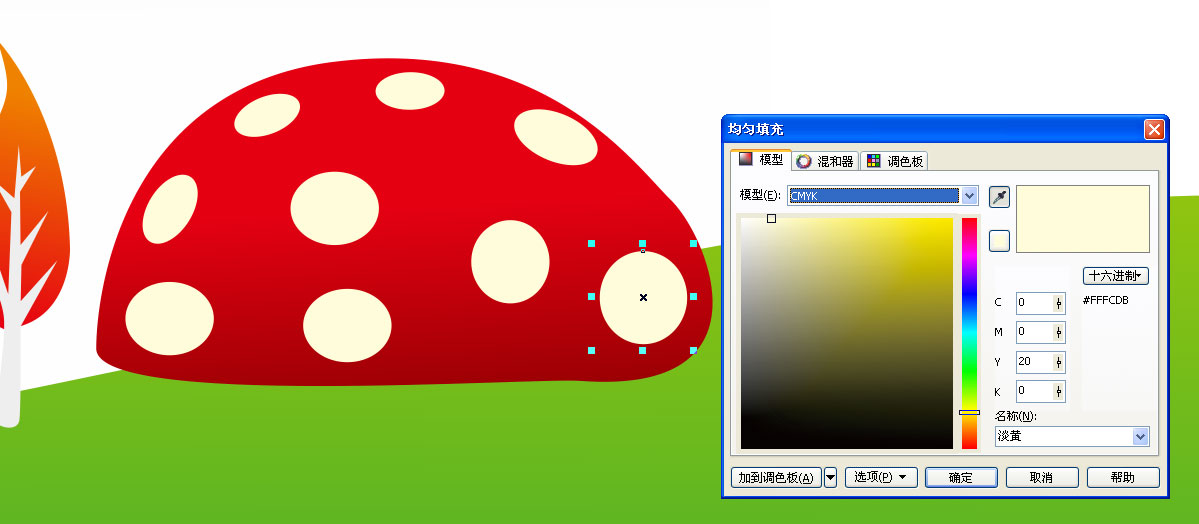Click the M value spinner control
This screenshot has width=1199, height=524.
click(1059, 332)
